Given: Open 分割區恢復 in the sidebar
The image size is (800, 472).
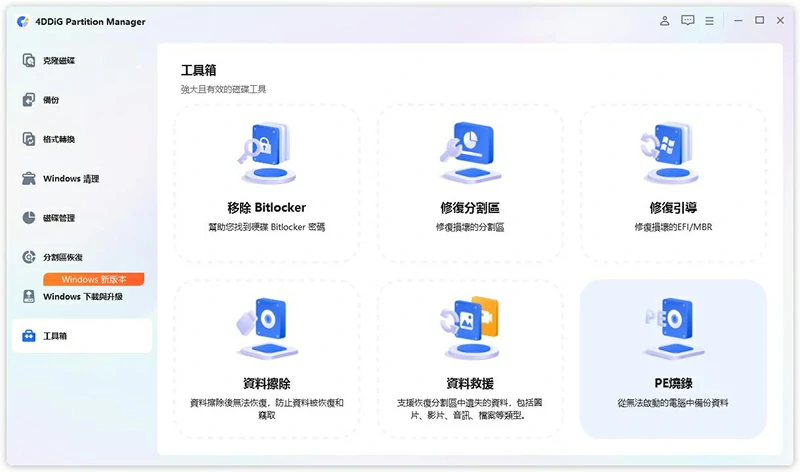Looking at the screenshot, I should 63,257.
